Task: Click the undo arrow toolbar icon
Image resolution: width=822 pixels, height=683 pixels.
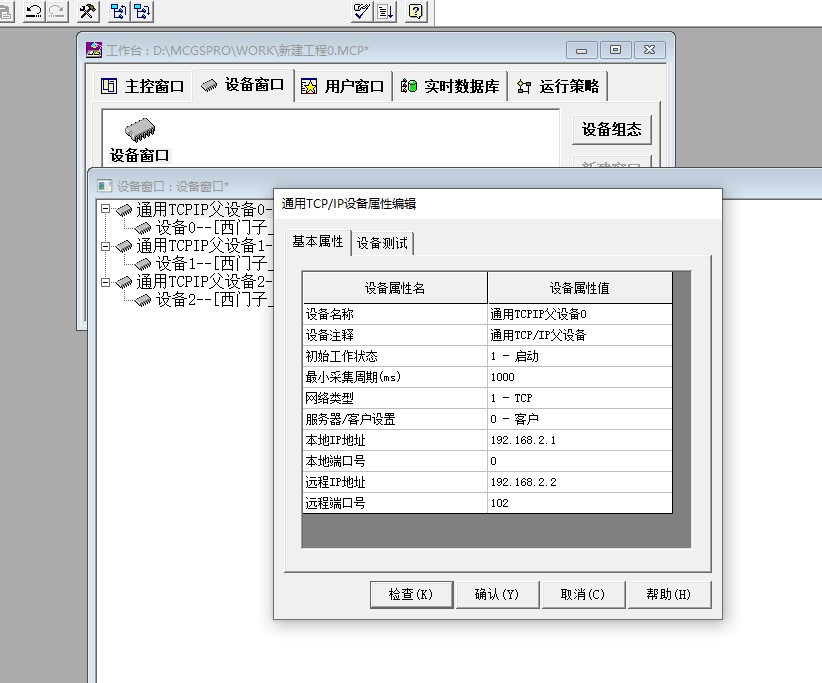Action: [33, 11]
